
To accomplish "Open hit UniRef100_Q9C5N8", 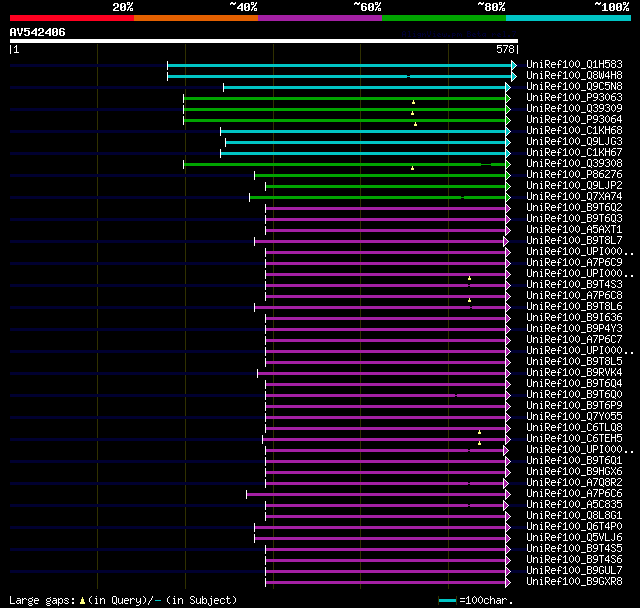I will pyautogui.click(x=574, y=87).
